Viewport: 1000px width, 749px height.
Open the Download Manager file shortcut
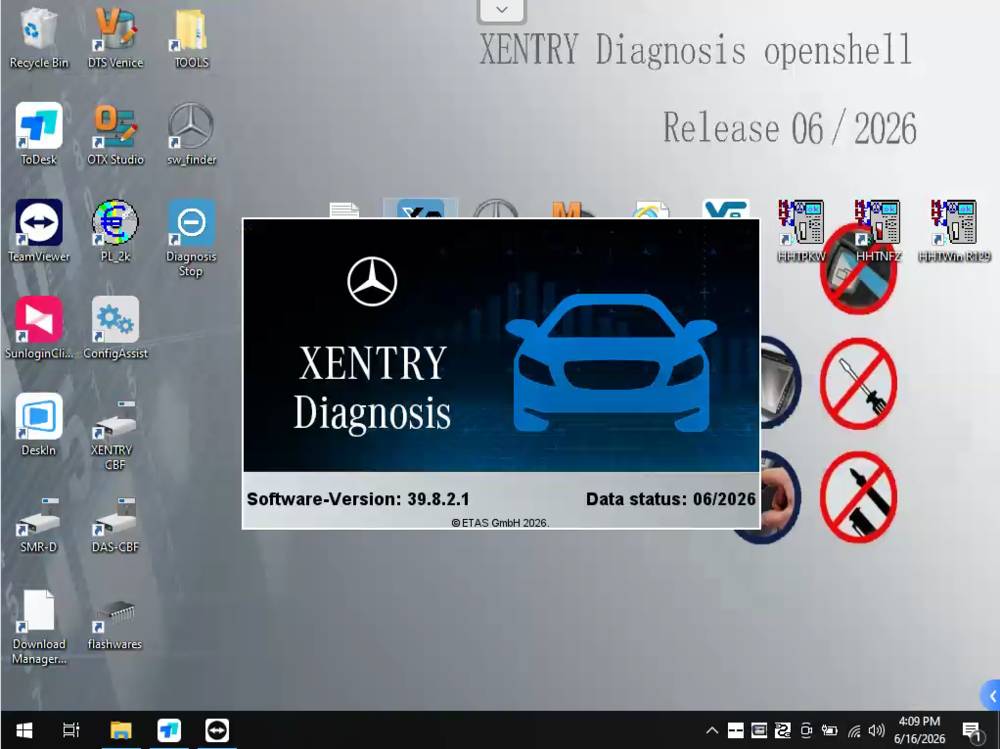(x=38, y=627)
